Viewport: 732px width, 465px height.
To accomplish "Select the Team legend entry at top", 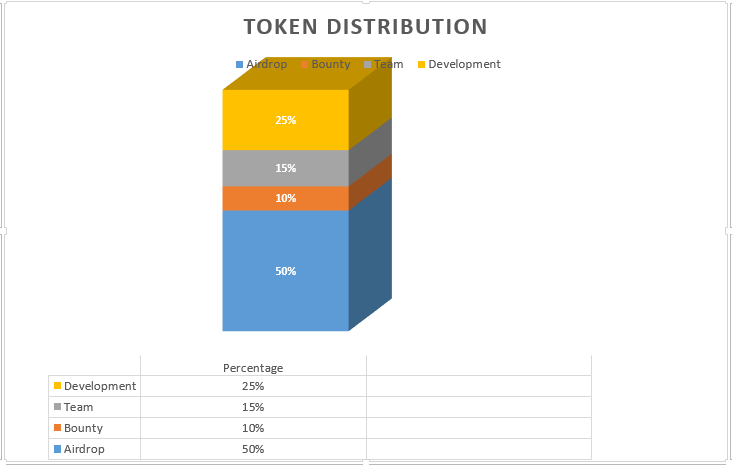I will pos(384,64).
